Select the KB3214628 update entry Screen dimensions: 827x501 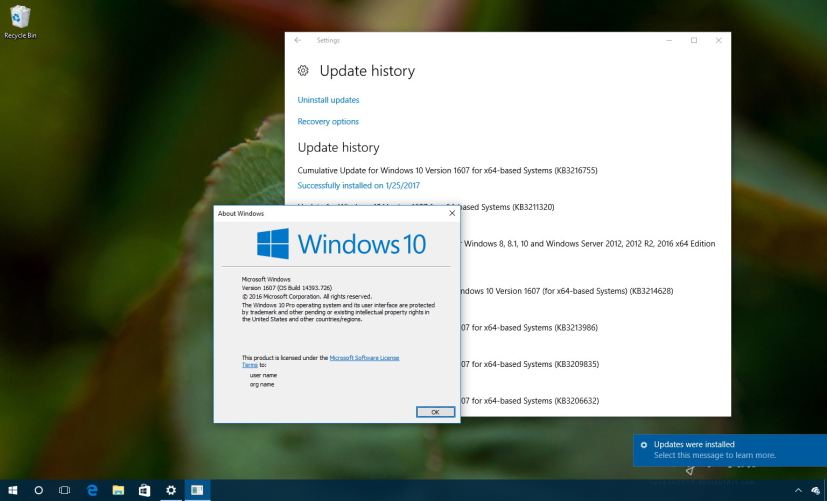pos(567,291)
